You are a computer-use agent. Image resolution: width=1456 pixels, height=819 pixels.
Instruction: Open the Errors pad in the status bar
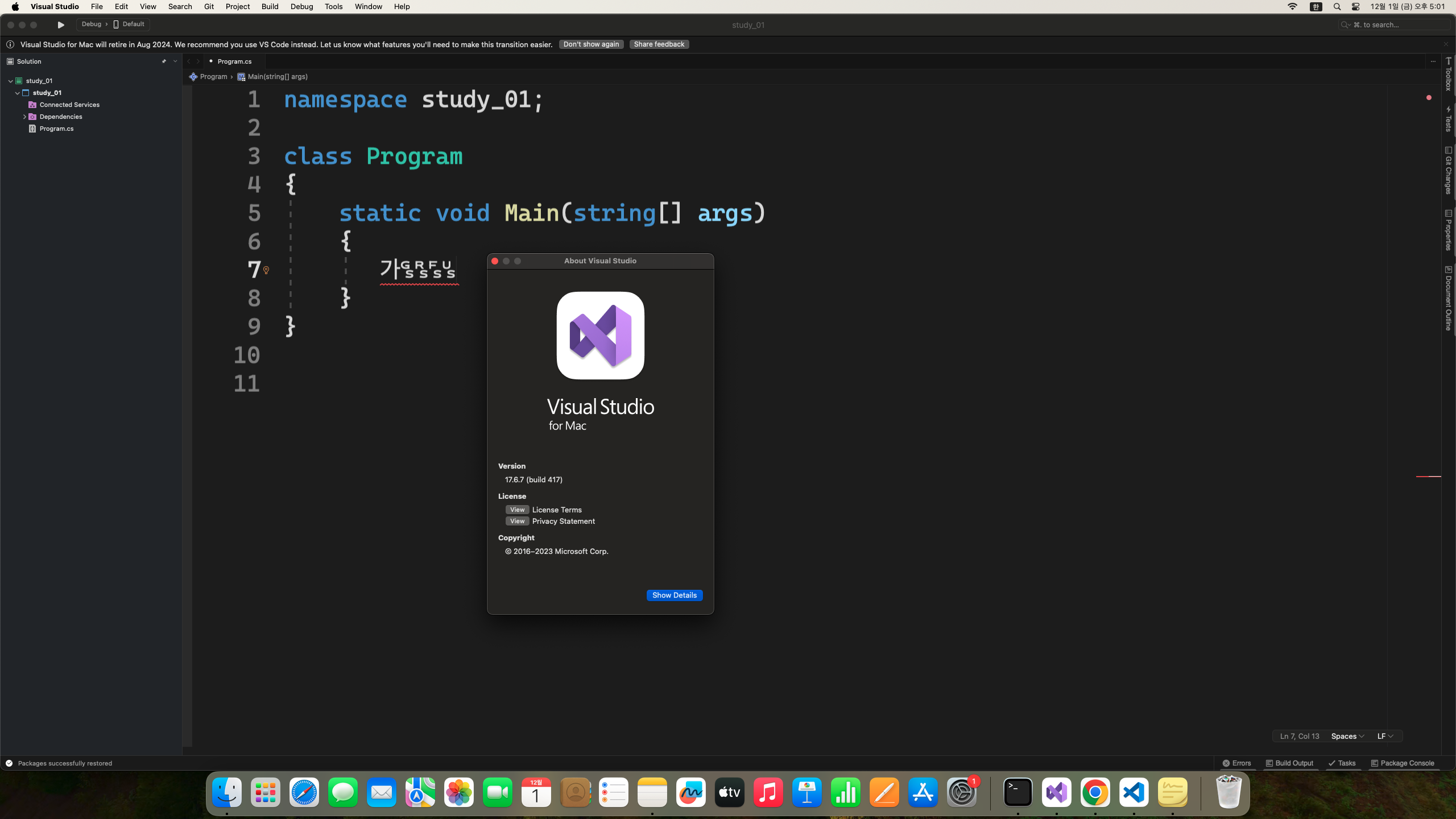pos(1237,763)
